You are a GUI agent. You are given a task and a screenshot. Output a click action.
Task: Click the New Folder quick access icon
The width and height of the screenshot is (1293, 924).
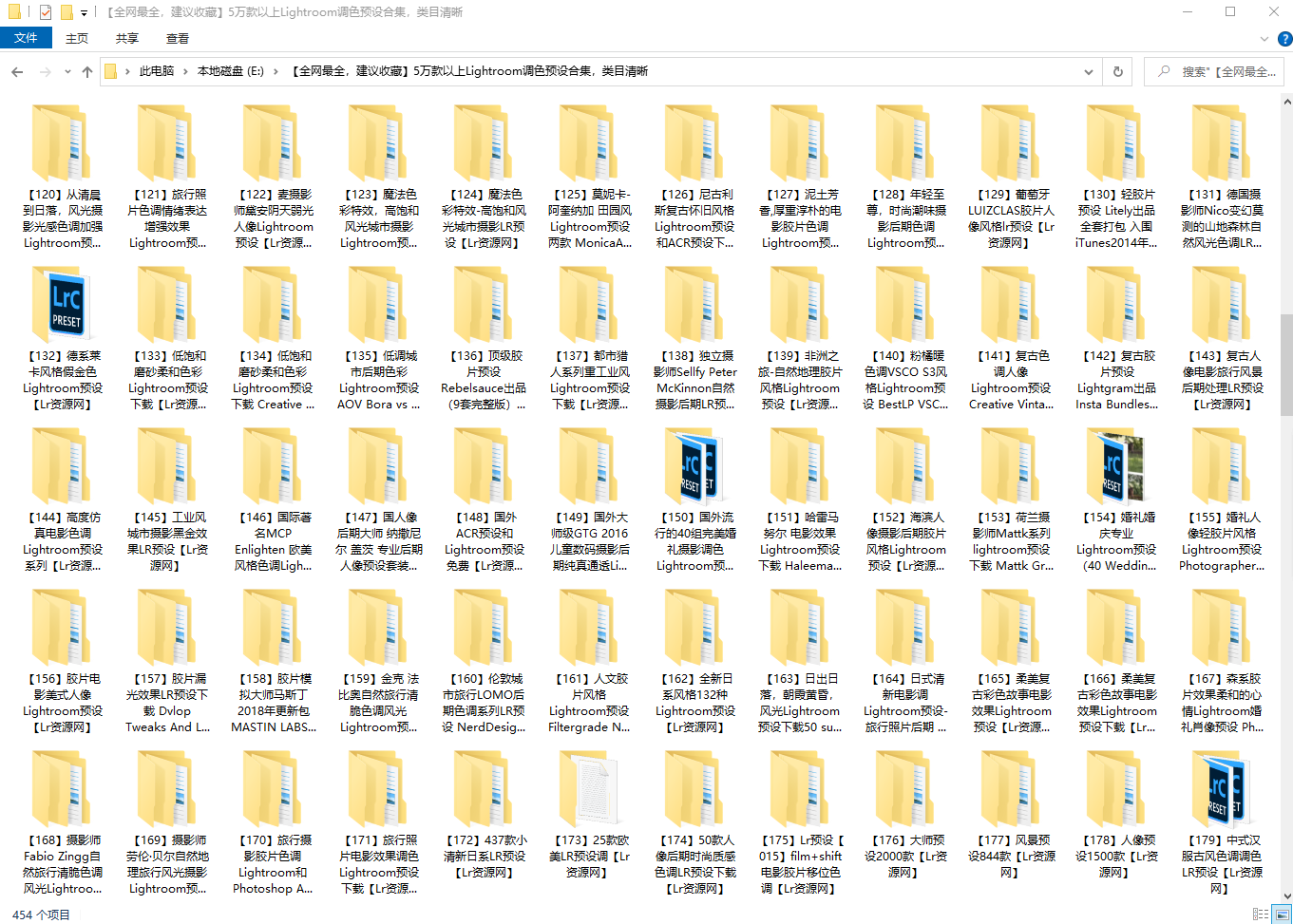tap(67, 12)
